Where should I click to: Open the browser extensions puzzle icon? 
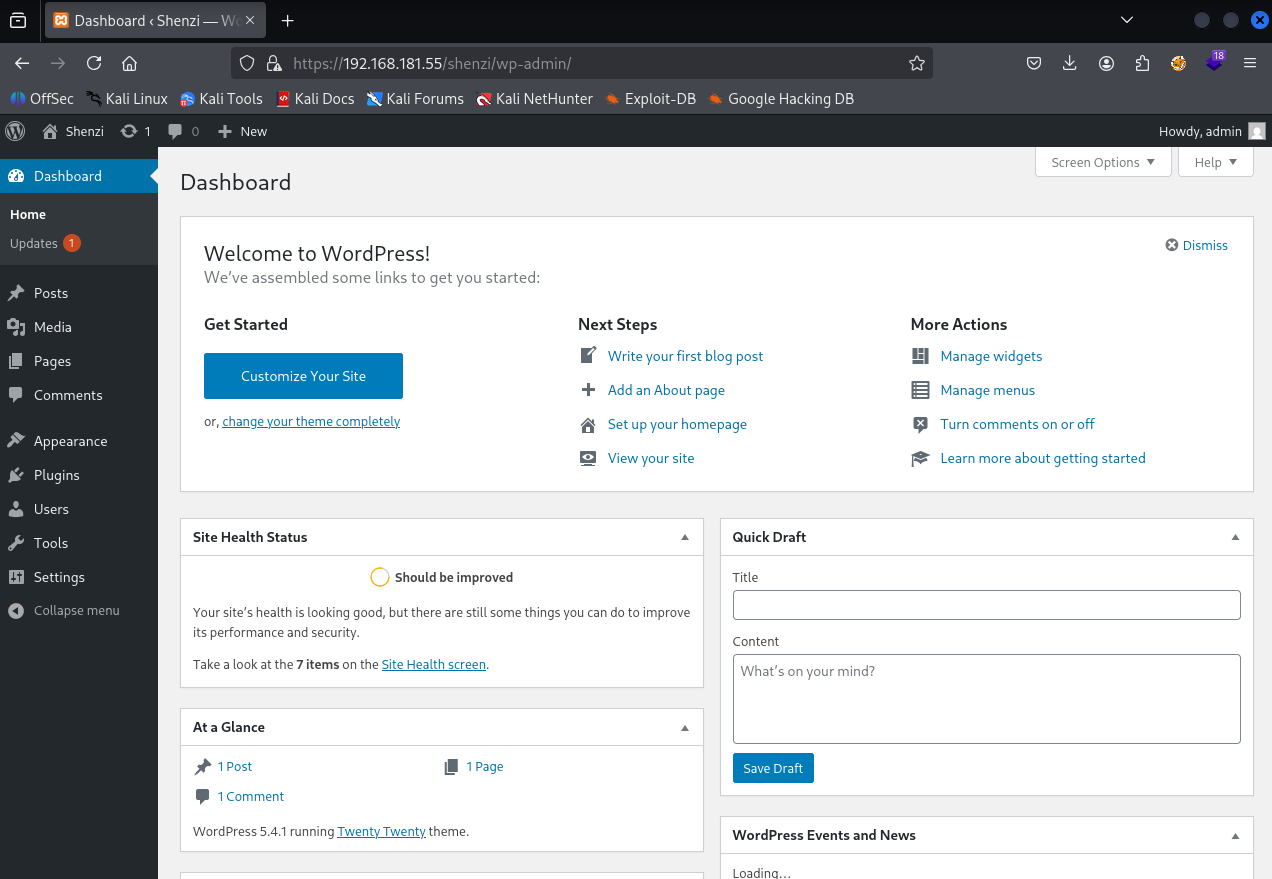[x=1142, y=63]
